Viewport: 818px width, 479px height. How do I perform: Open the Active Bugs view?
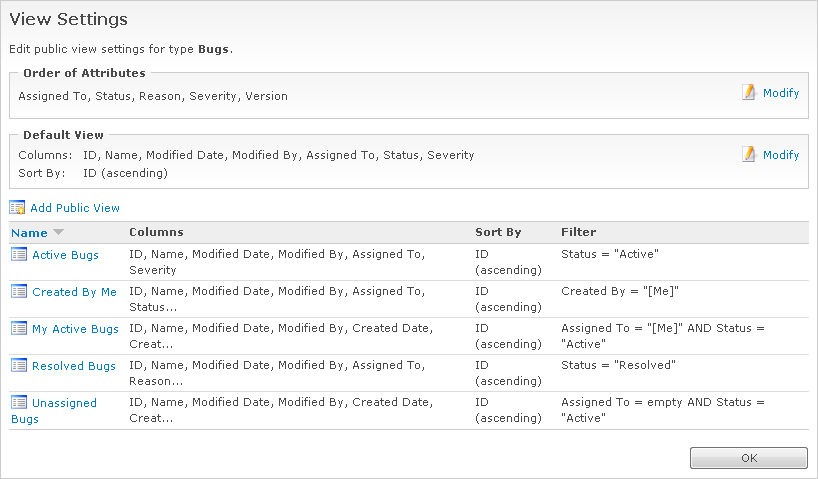click(x=65, y=255)
